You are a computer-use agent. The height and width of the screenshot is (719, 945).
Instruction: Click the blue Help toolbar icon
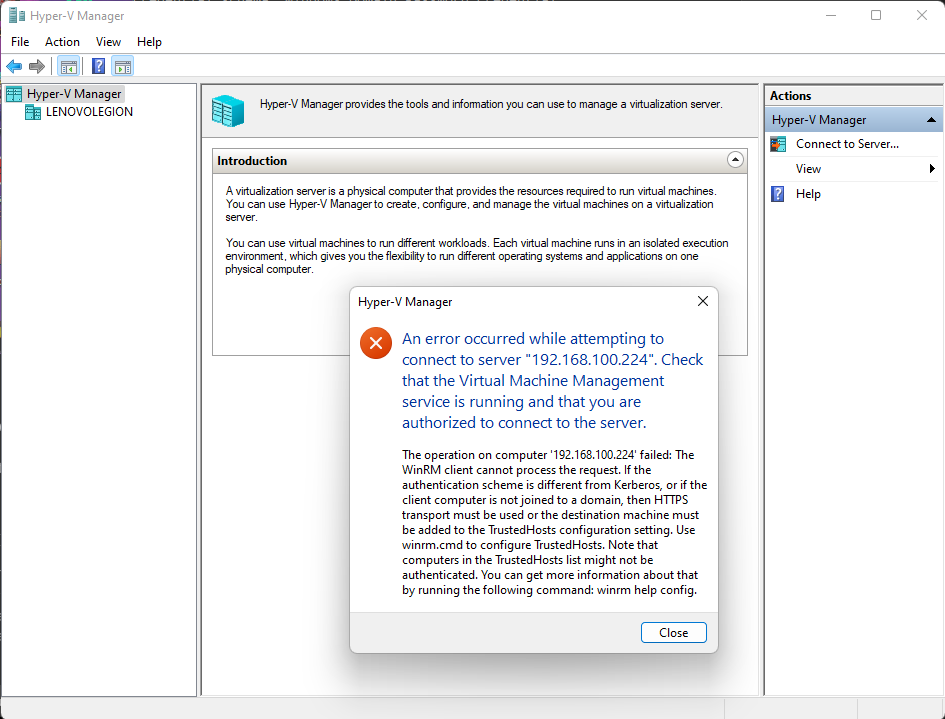(x=98, y=66)
